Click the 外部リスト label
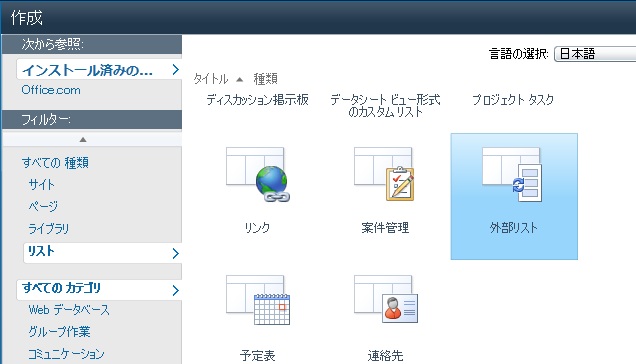636x364 pixels. (x=514, y=228)
